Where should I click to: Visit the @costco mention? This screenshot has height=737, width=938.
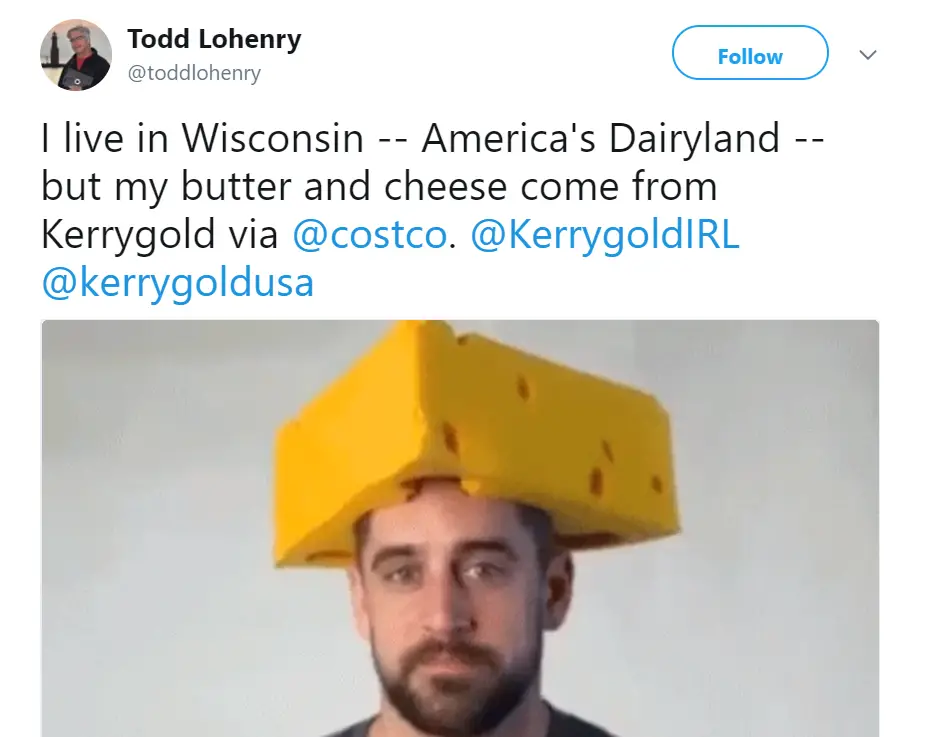pos(369,234)
